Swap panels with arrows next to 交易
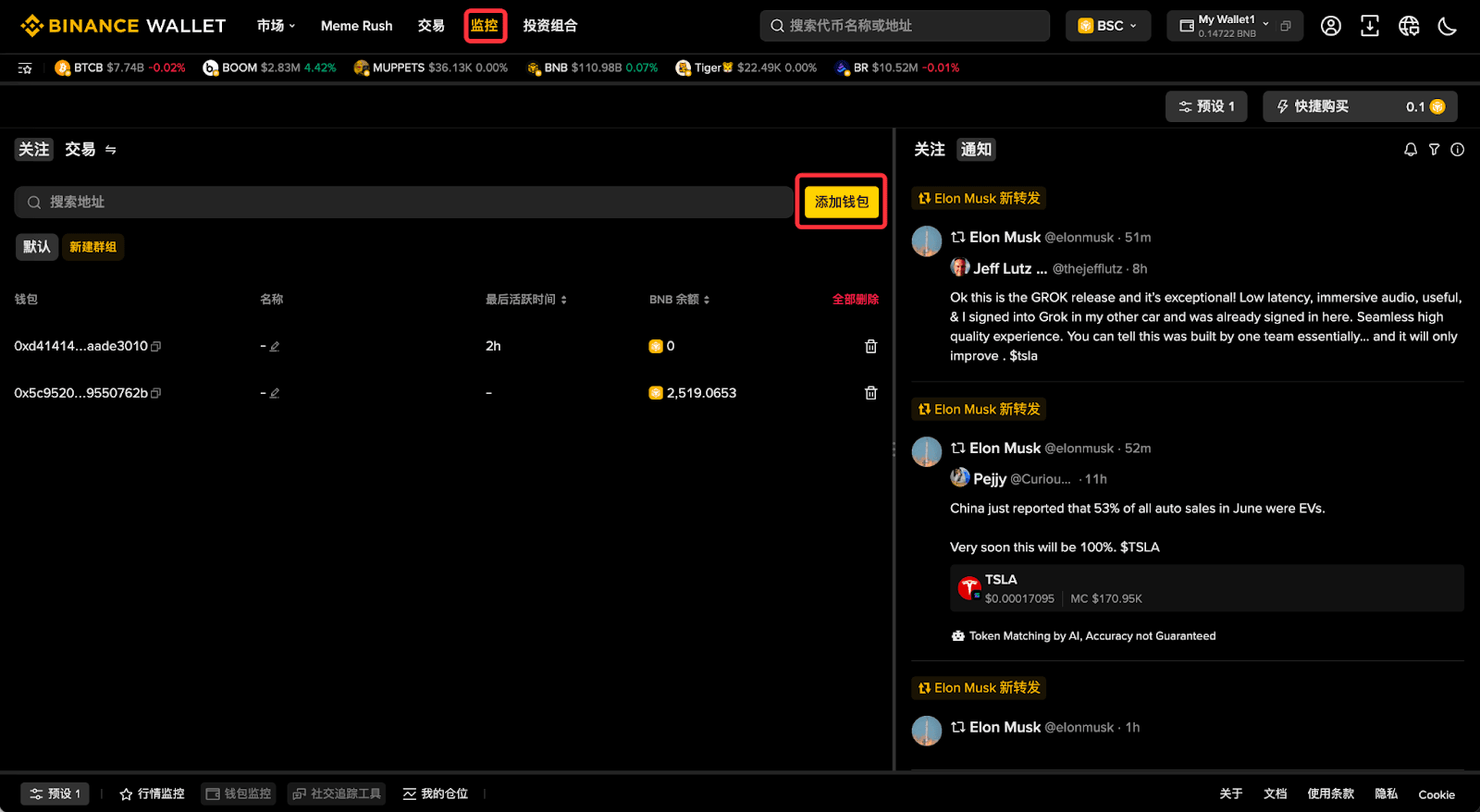This screenshot has height=812, width=1480. (x=111, y=150)
